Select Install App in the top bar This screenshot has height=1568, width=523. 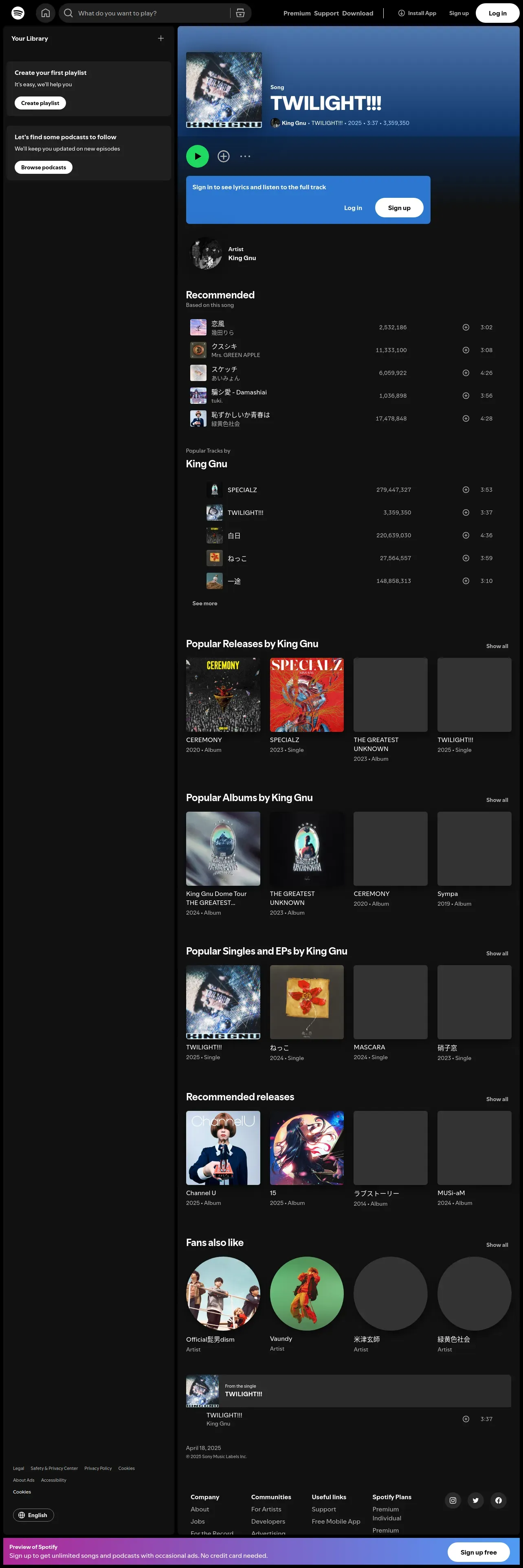[417, 13]
